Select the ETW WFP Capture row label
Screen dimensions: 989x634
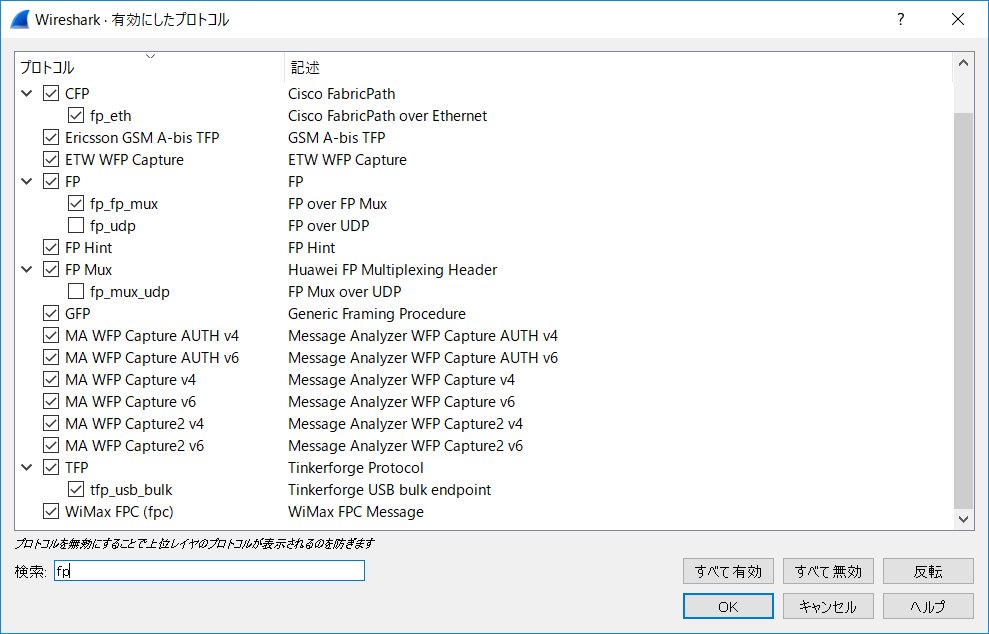click(124, 160)
